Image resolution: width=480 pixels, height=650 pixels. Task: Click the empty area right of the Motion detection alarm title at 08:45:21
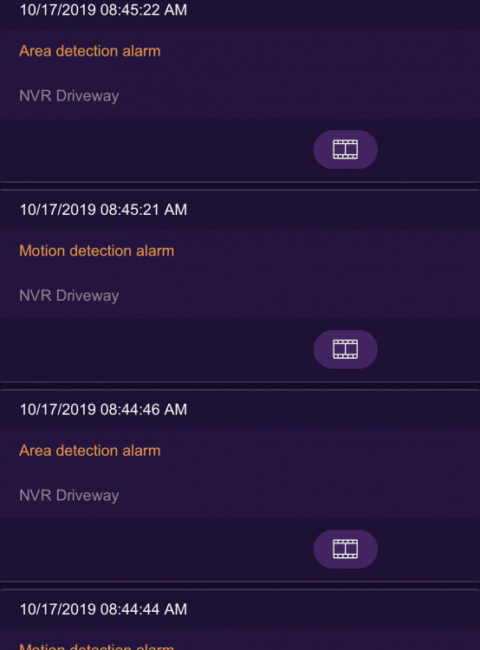327,251
